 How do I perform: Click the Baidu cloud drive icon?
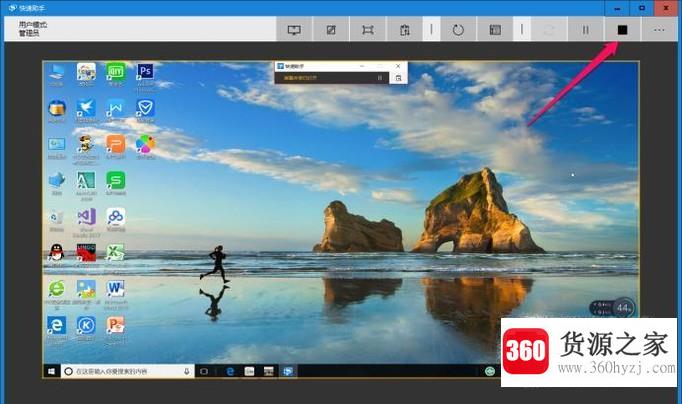[116, 219]
